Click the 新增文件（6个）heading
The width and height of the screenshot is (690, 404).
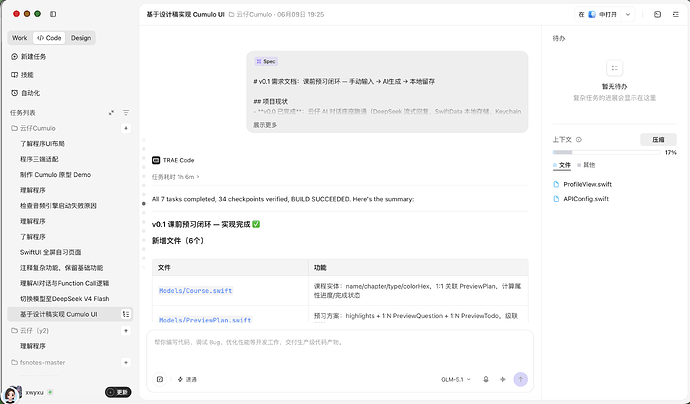[x=178, y=241]
